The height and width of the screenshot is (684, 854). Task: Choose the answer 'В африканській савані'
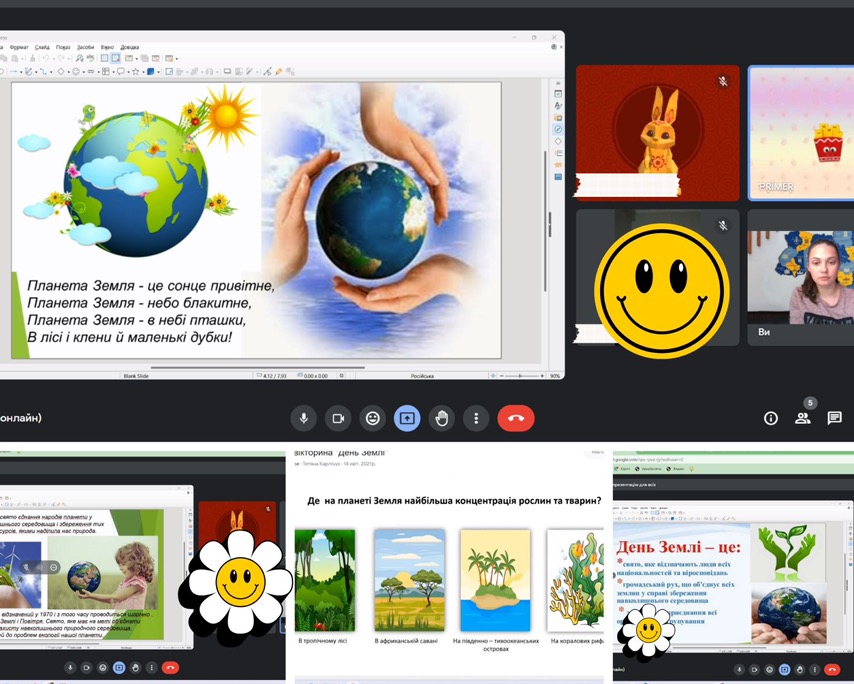[x=406, y=641]
